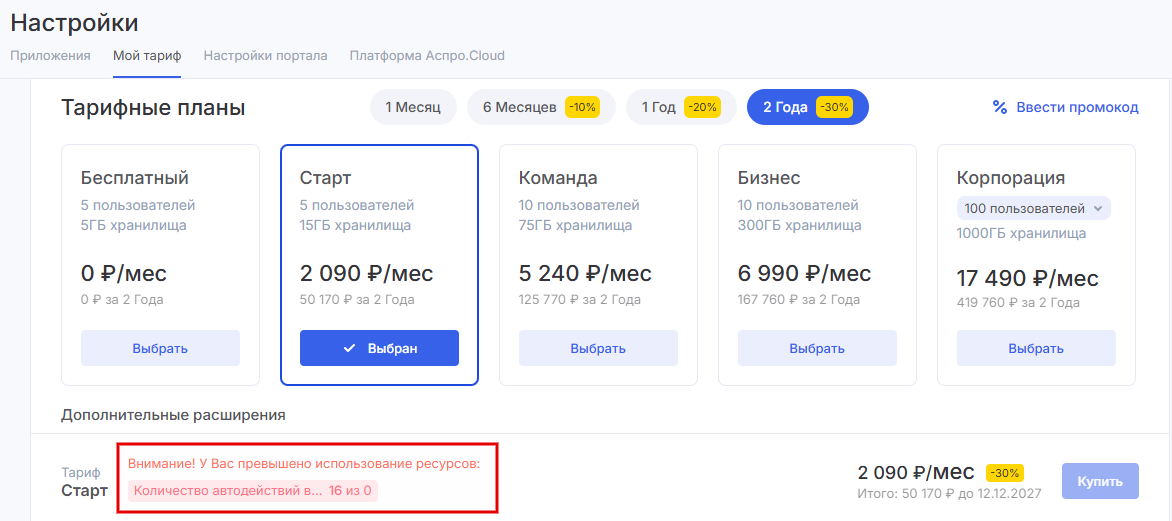Go to the Мой тариф tab
This screenshot has width=1172, height=521.
click(x=147, y=56)
